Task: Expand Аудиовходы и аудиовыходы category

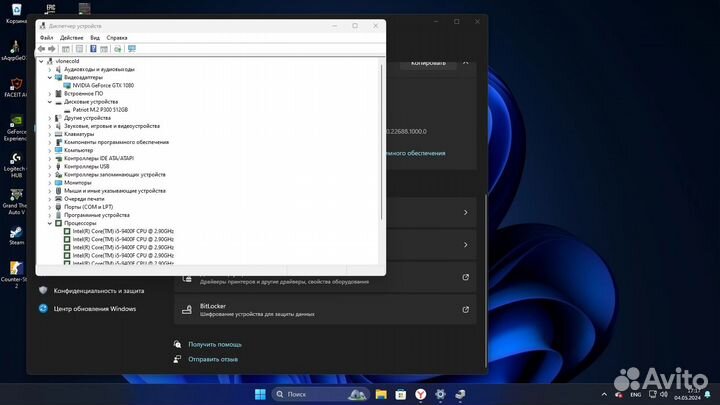Action: 50,69
